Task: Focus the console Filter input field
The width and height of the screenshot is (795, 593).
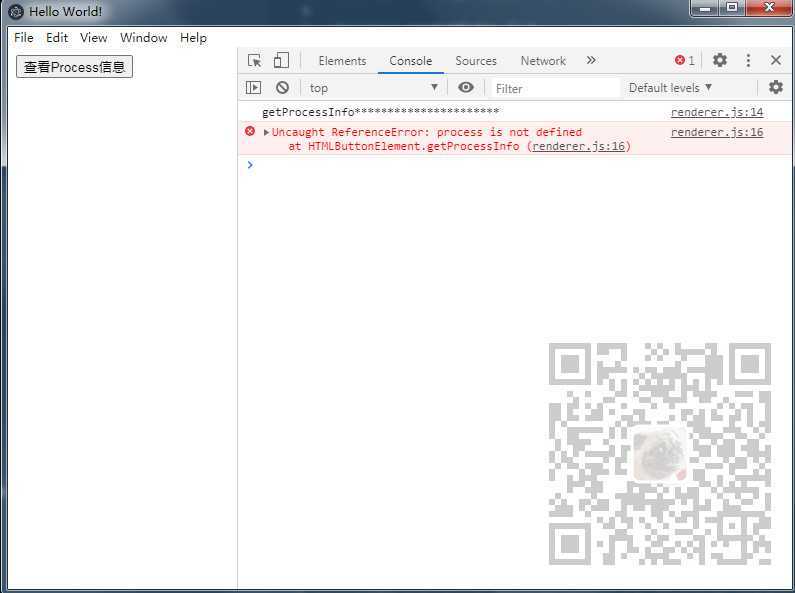Action: 556,88
